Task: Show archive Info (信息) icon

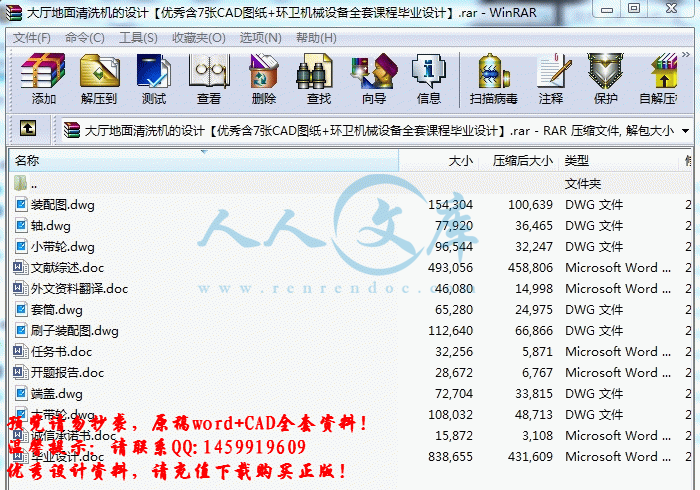Action: pyautogui.click(x=429, y=79)
